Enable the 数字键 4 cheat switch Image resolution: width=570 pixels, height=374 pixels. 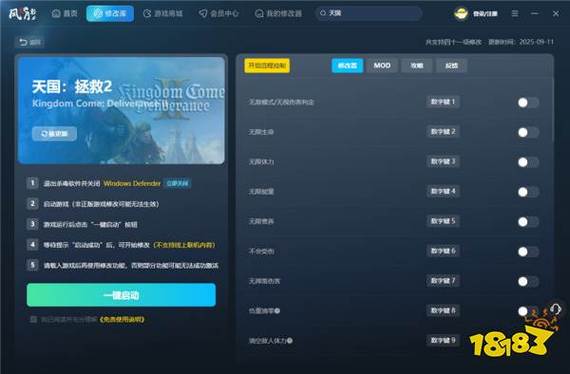[528, 192]
